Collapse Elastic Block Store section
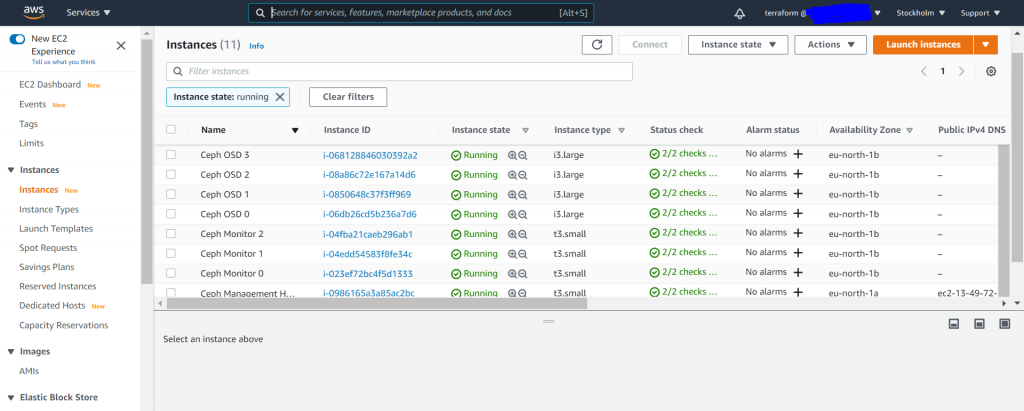 pos(10,397)
